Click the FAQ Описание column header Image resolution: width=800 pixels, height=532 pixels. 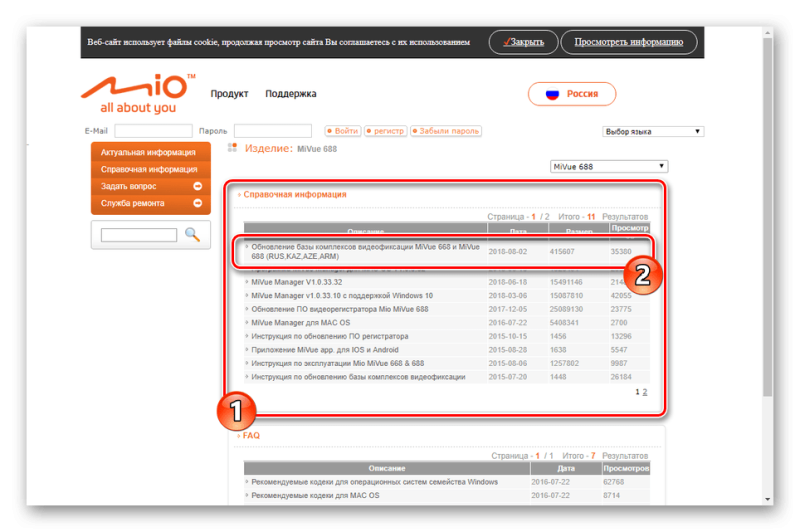387,468
